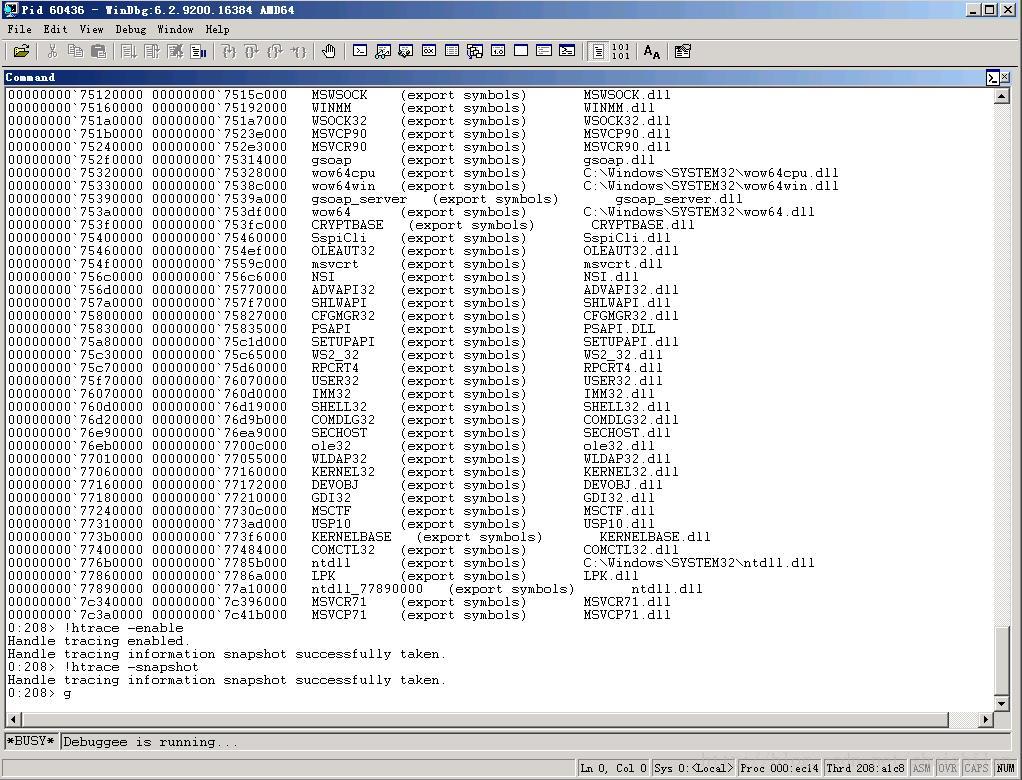Click the hand breakpoint icon
Image resolution: width=1022 pixels, height=780 pixels.
click(328, 51)
